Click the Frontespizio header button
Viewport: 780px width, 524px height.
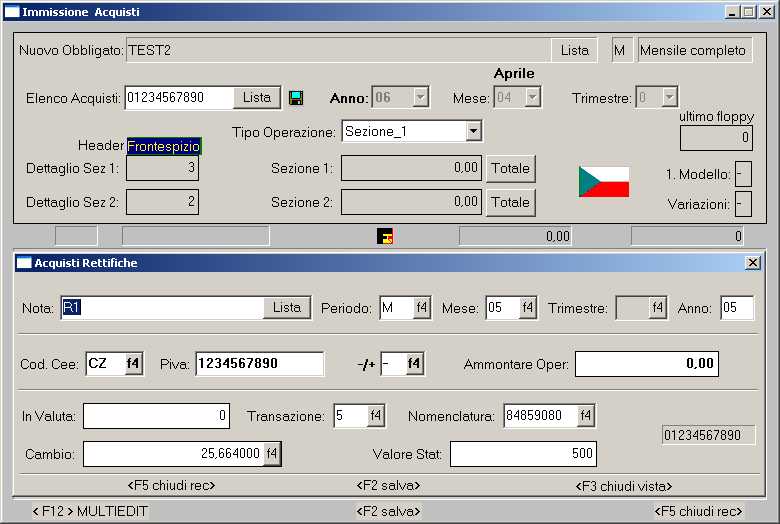click(164, 146)
